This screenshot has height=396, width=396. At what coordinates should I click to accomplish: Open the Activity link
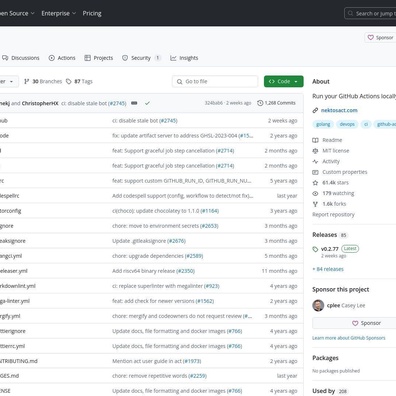[x=331, y=161]
